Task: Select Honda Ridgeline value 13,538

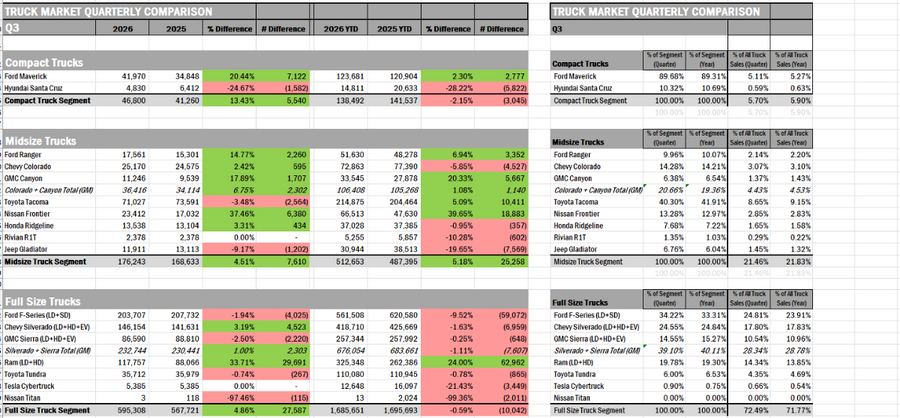Action: click(x=122, y=226)
